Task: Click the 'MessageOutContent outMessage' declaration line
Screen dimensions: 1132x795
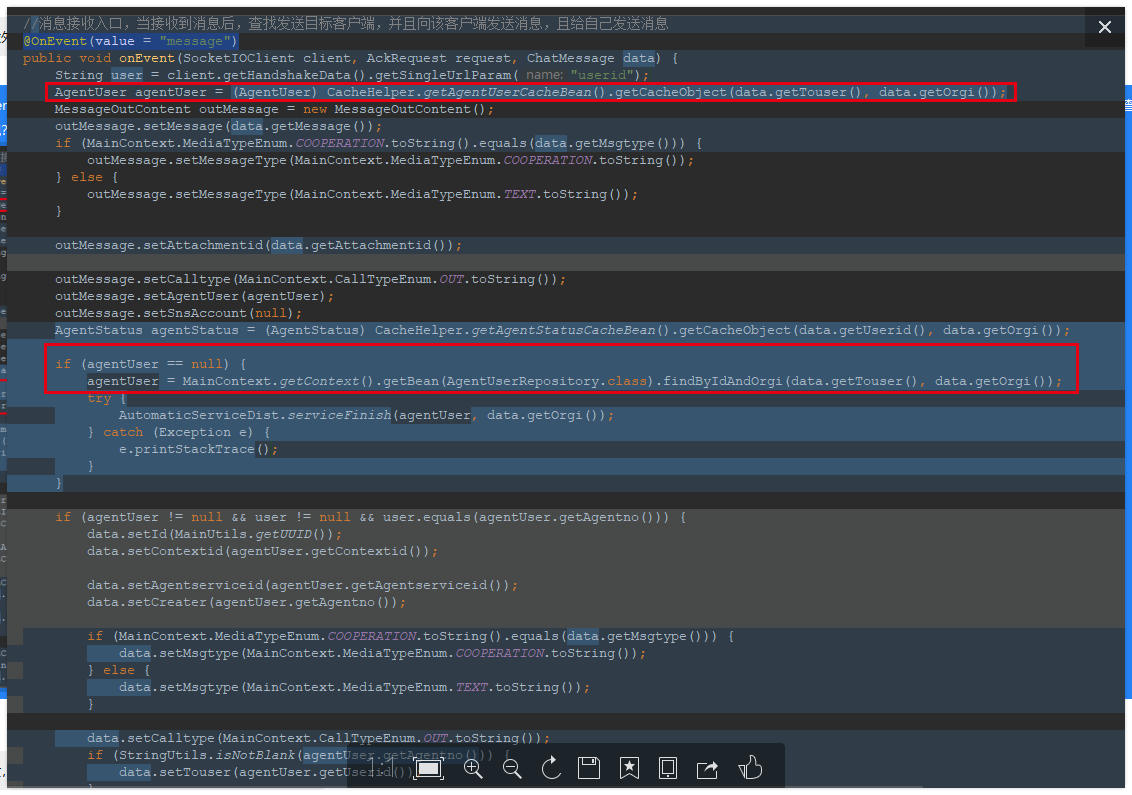Action: [x=274, y=109]
